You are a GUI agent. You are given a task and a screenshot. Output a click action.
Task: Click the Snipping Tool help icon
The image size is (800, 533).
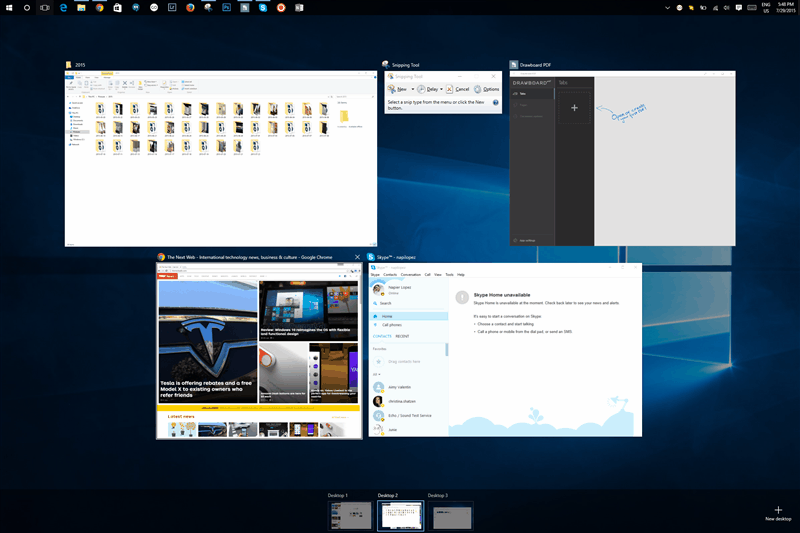click(x=495, y=103)
